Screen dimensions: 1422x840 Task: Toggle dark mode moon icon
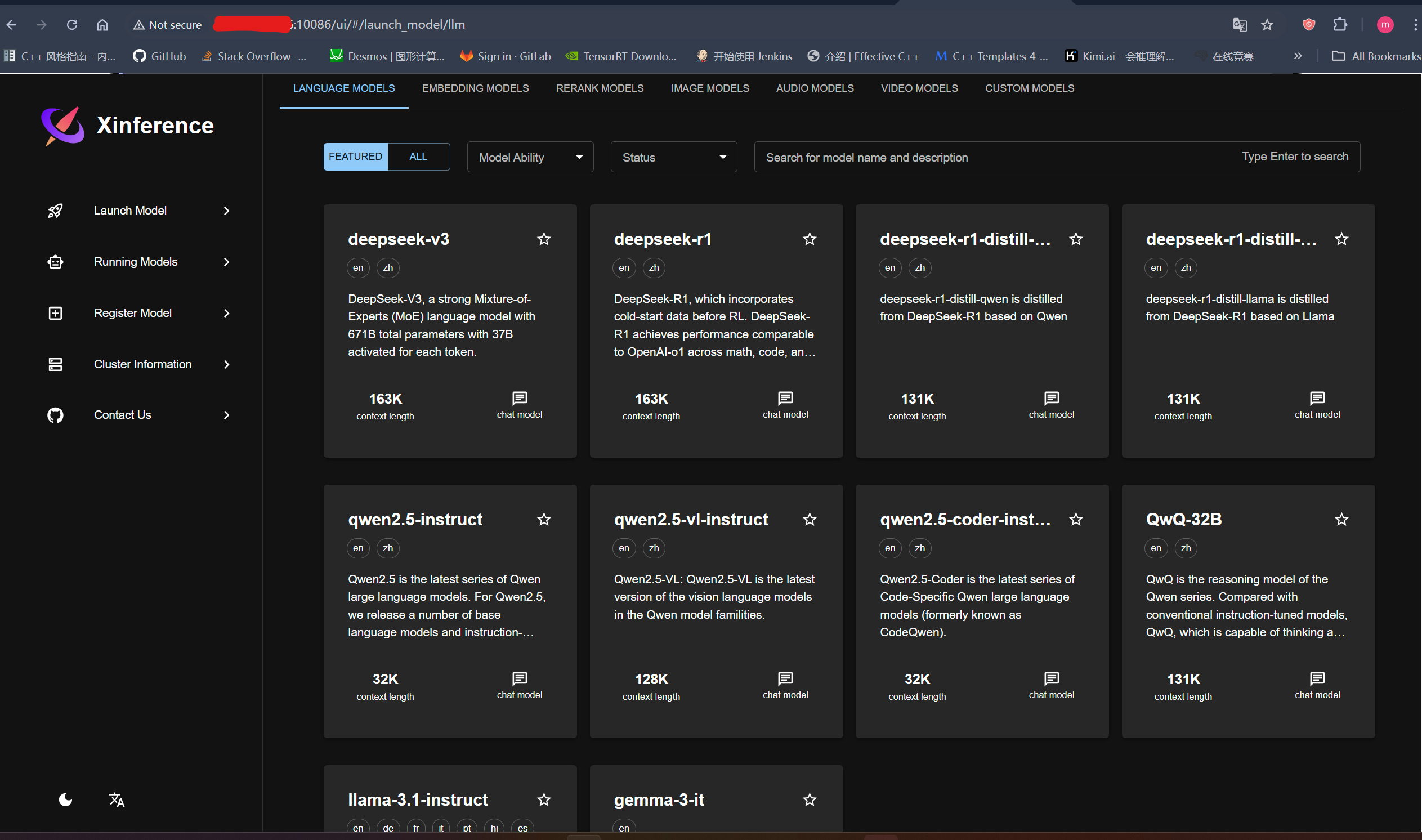click(x=66, y=799)
